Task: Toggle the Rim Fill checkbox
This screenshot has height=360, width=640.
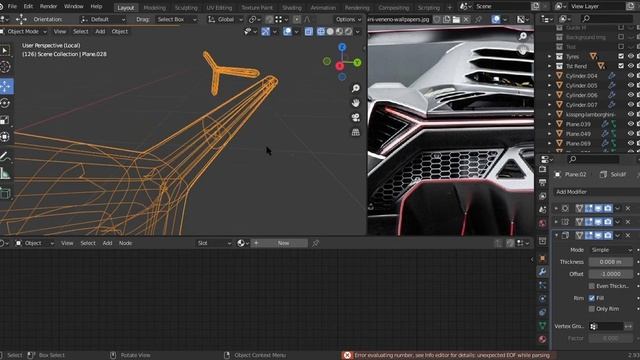Action: click(591, 298)
